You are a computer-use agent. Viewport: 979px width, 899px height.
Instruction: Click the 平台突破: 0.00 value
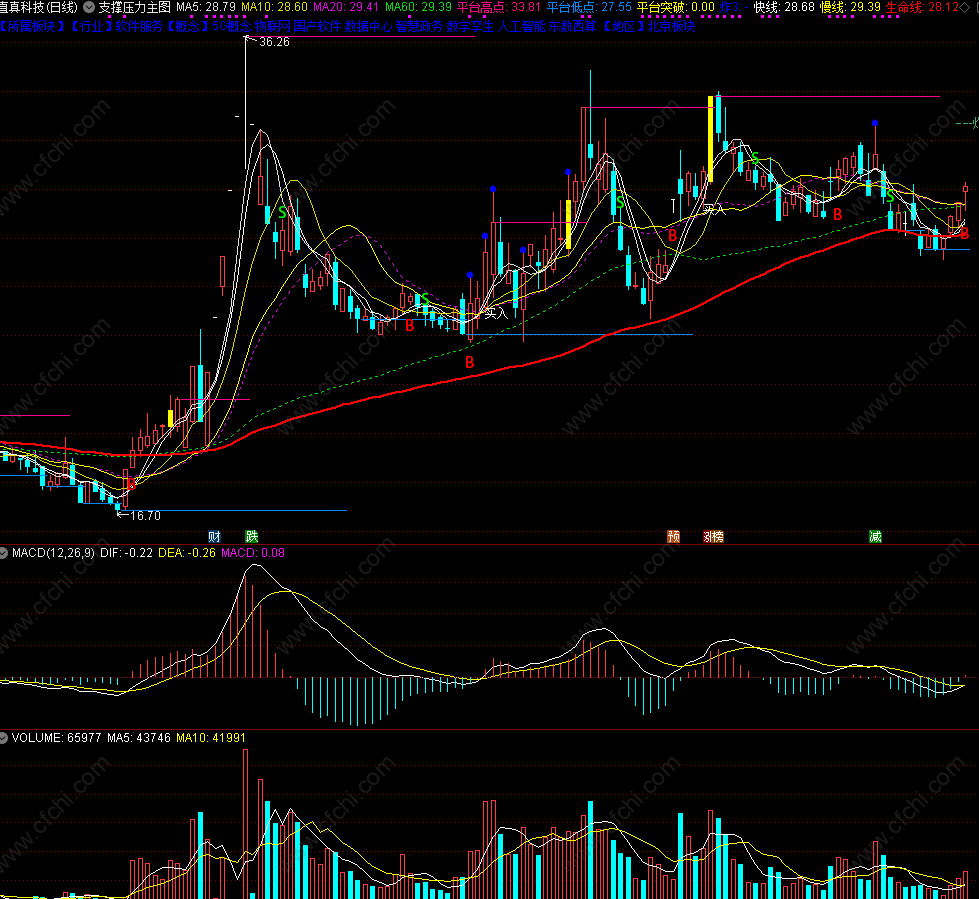click(x=676, y=7)
